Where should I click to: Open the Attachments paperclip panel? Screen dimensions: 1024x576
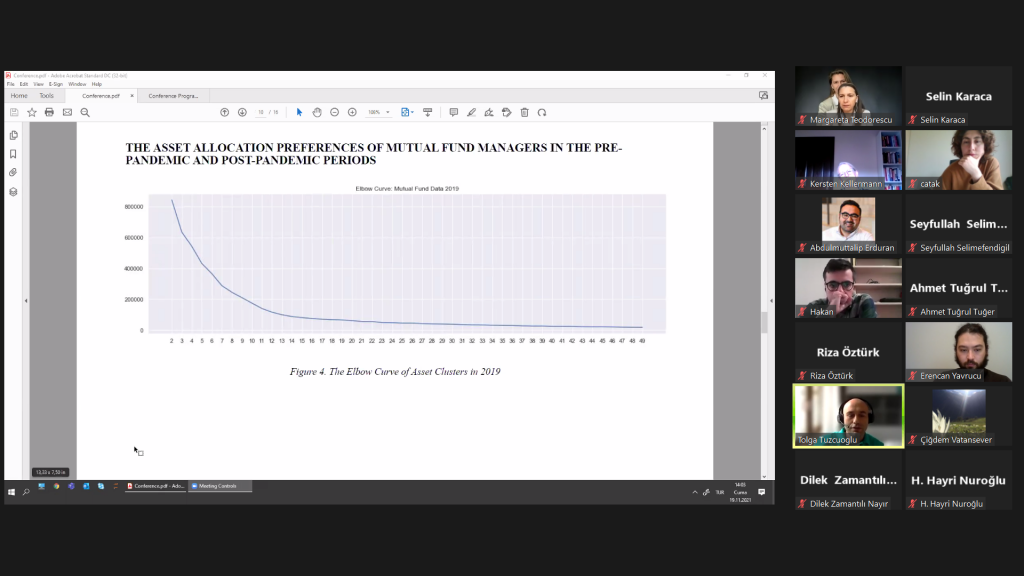[x=13, y=172]
